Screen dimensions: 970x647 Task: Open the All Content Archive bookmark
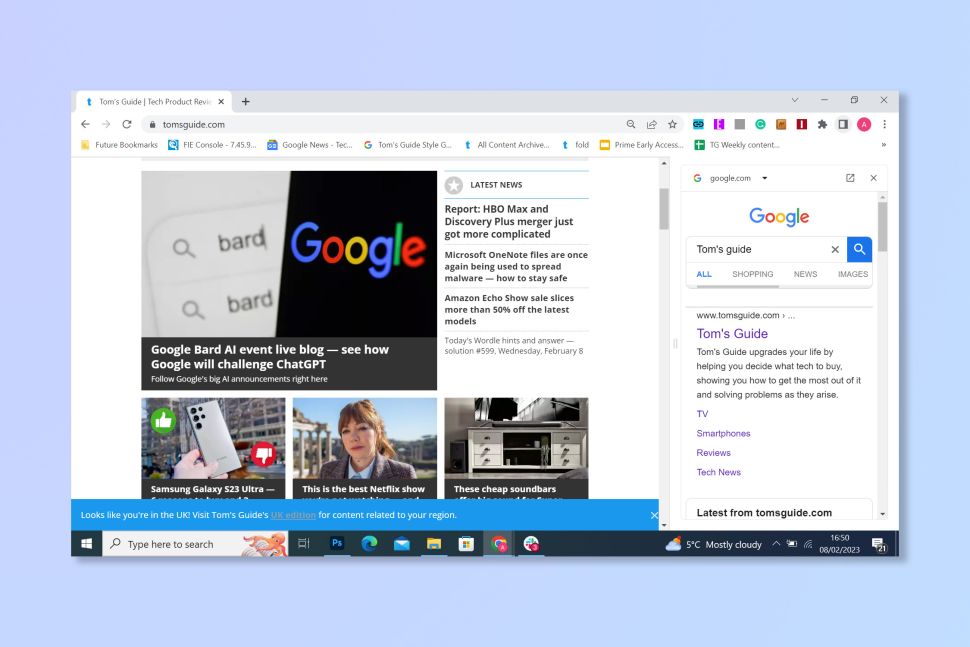506,145
